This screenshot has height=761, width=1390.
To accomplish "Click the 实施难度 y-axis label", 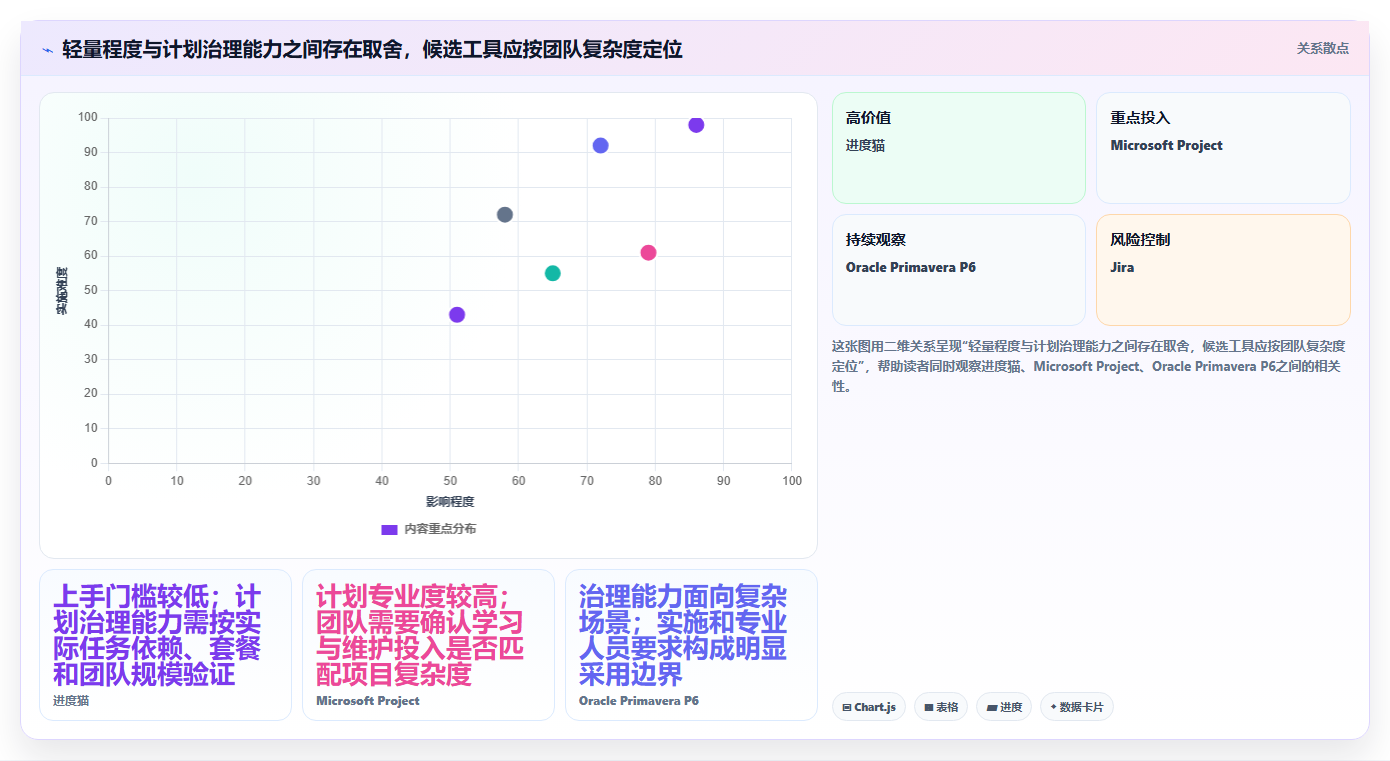I will click(62, 290).
